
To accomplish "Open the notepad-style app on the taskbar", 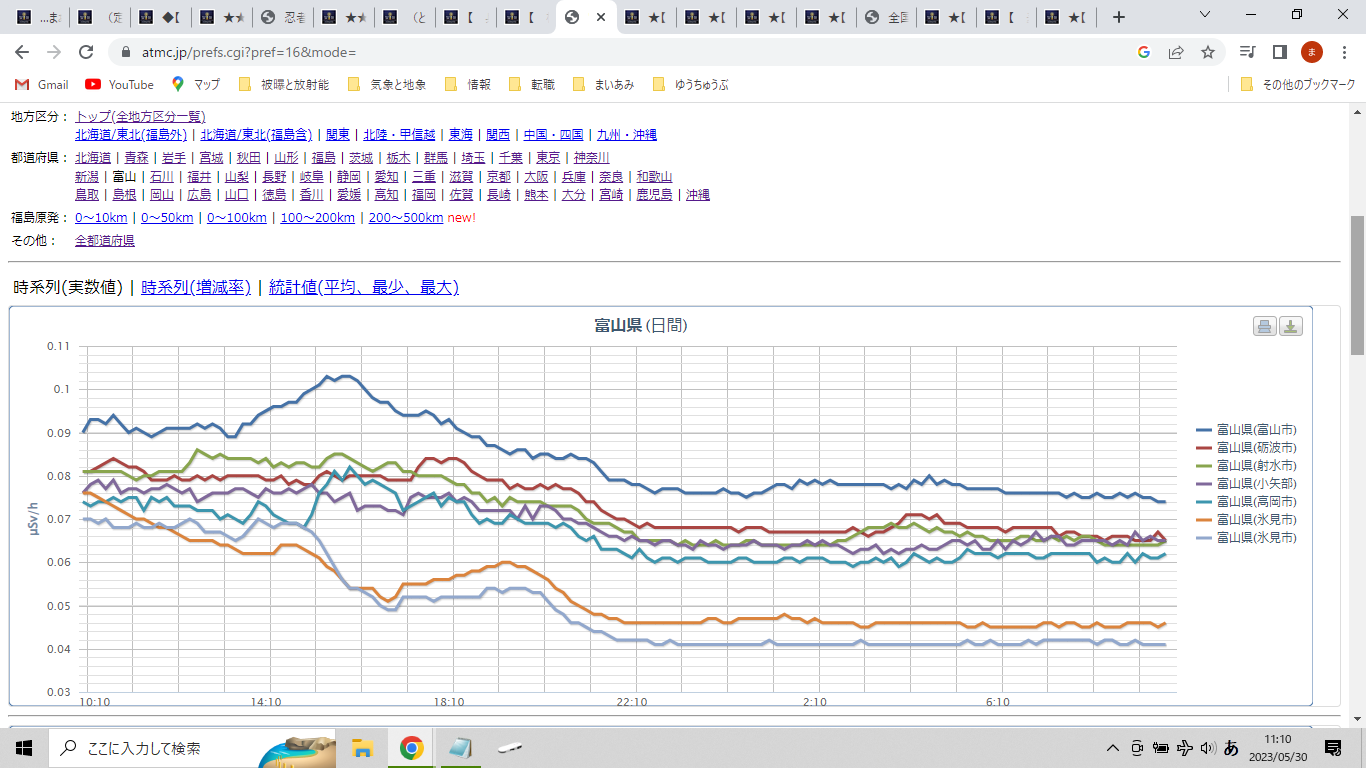I will coord(460,747).
